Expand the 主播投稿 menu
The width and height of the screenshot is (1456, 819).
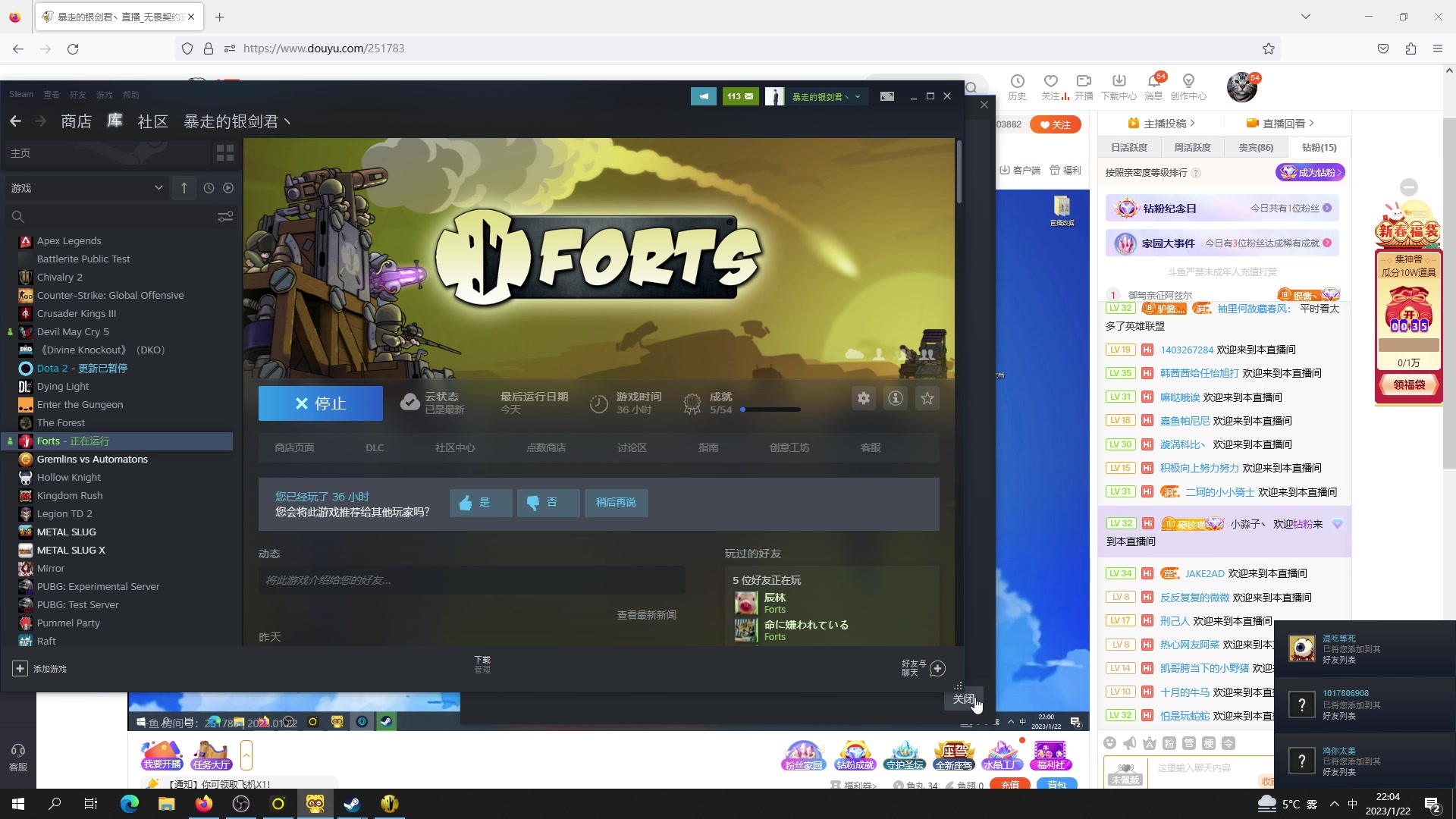(x=1161, y=124)
